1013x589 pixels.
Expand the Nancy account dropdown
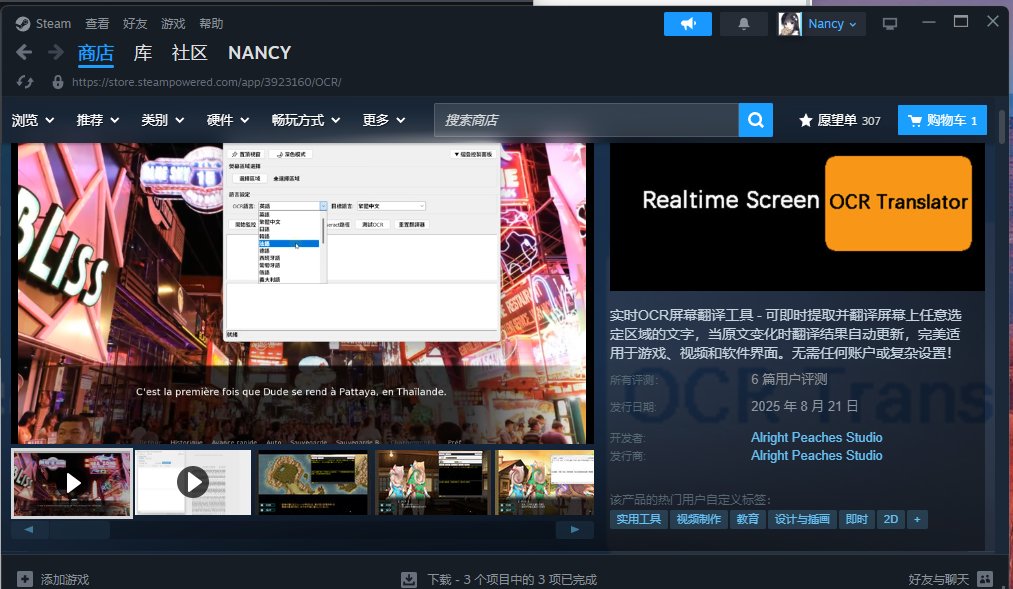point(833,24)
